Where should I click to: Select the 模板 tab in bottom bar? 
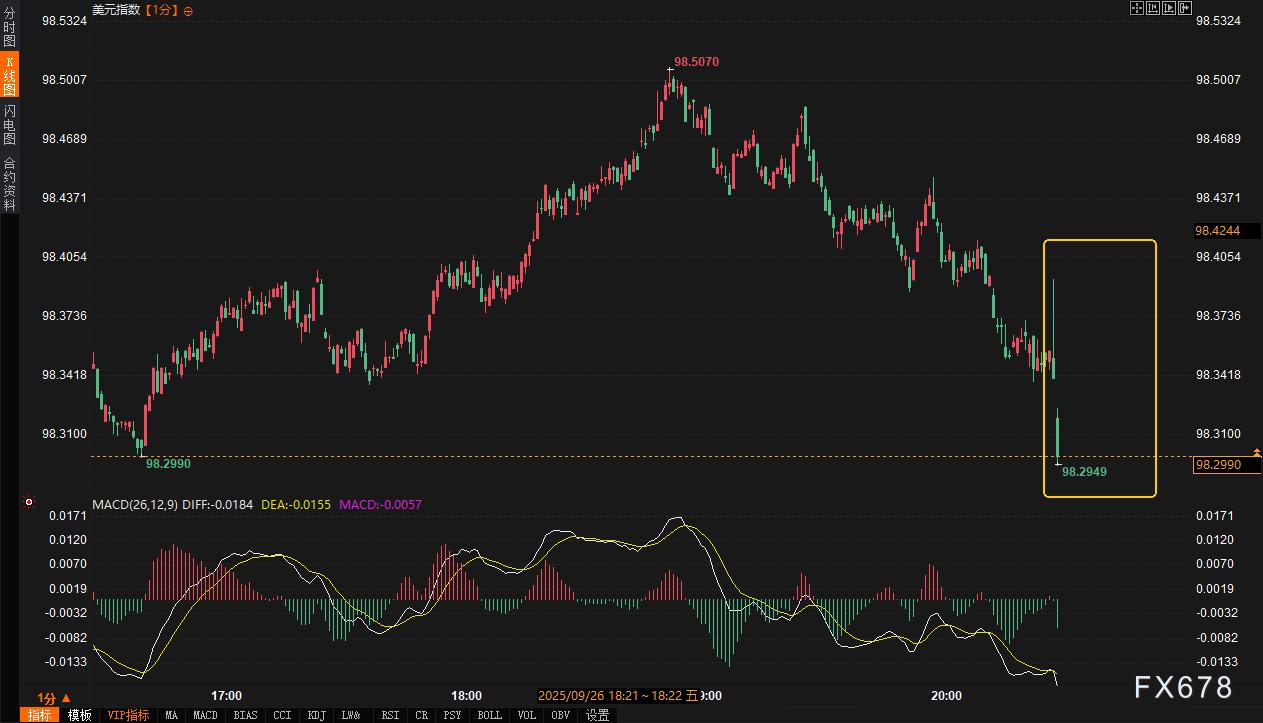pyautogui.click(x=80, y=715)
